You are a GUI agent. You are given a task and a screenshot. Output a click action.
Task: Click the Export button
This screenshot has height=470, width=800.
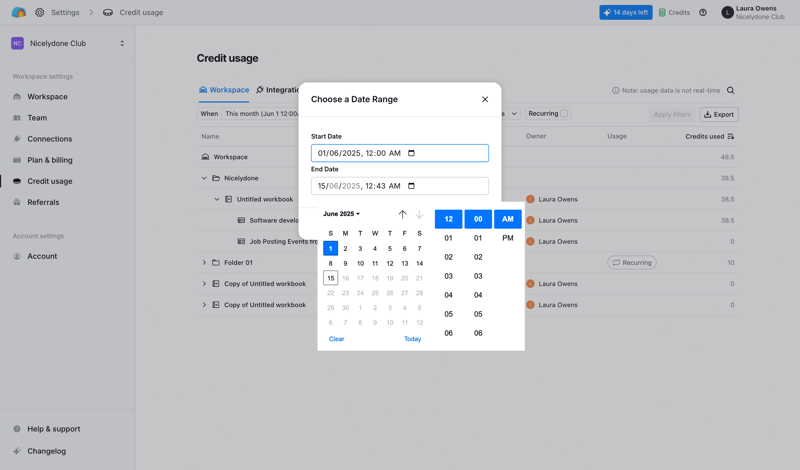point(719,114)
